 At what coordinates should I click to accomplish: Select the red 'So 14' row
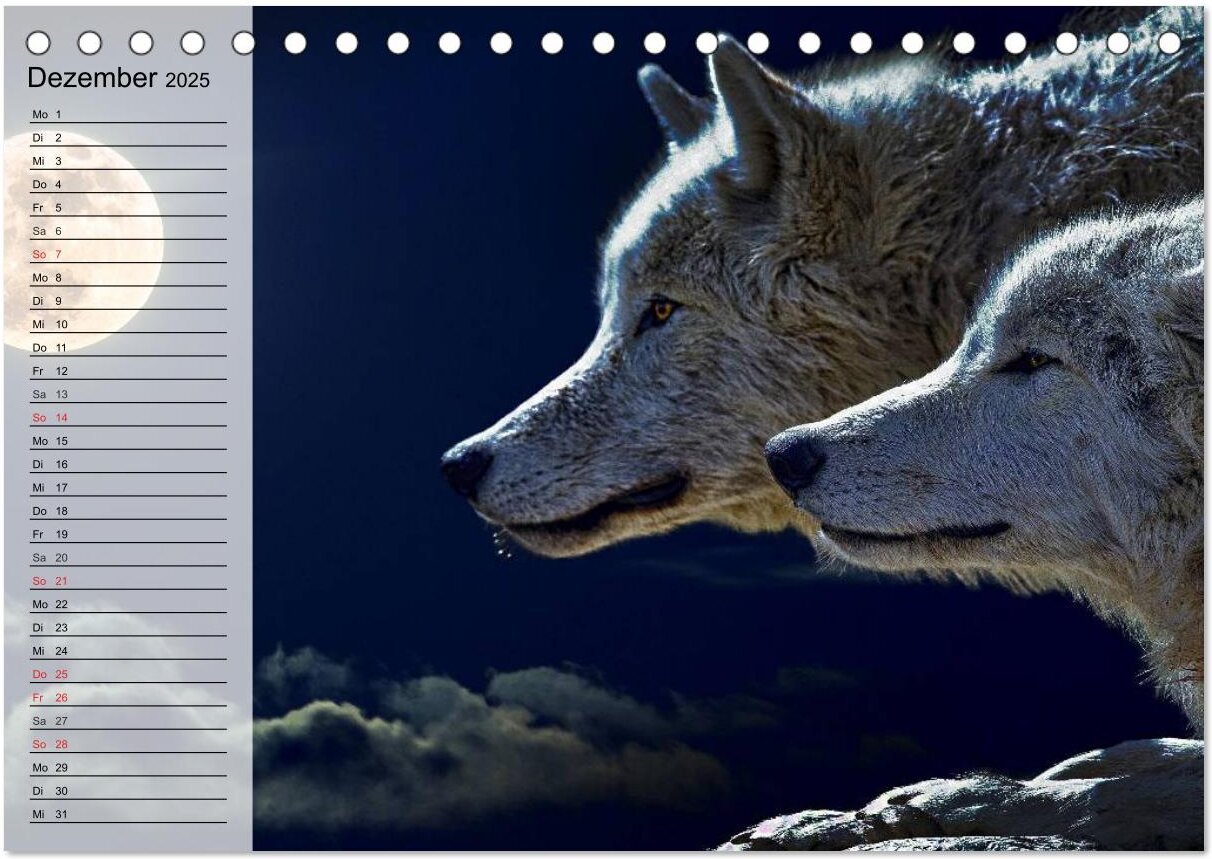click(x=128, y=417)
